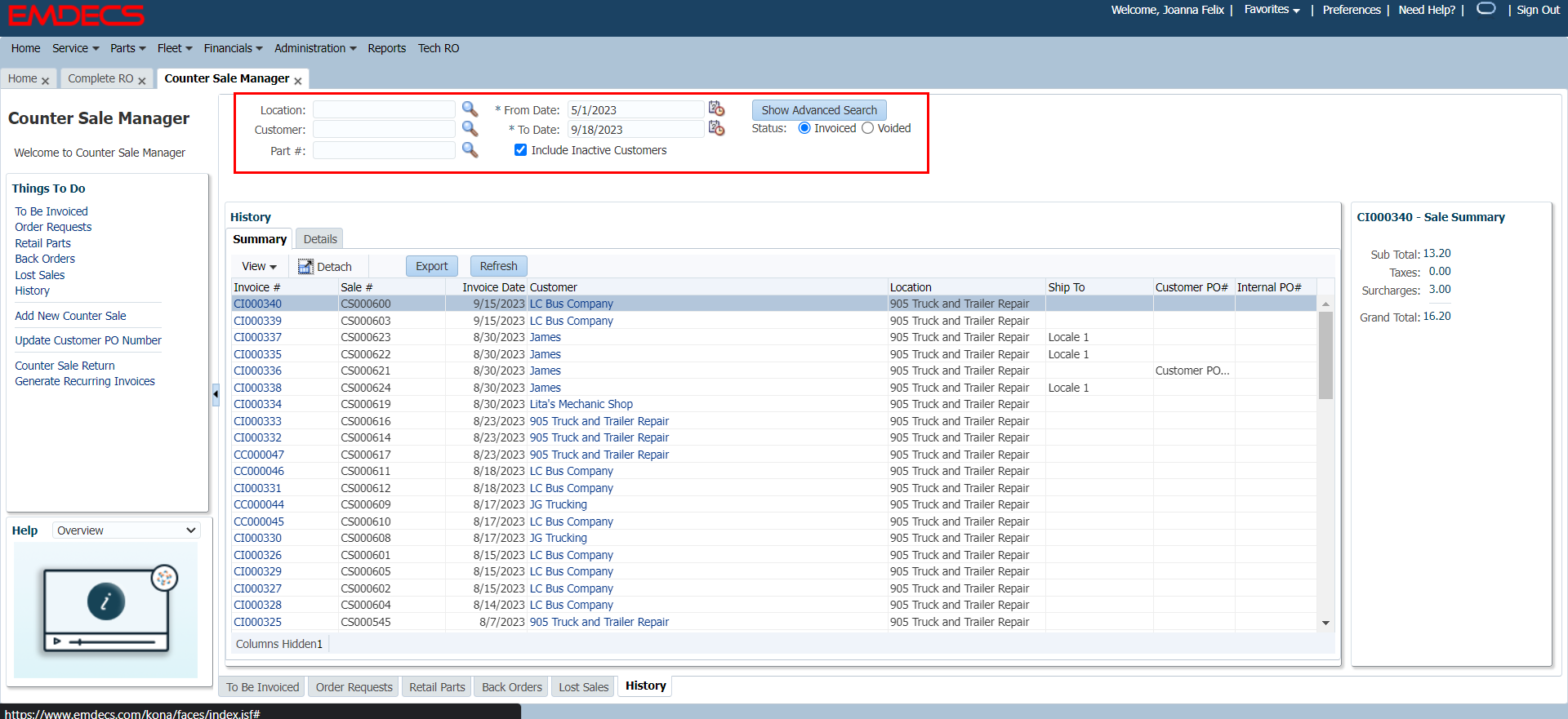The height and width of the screenshot is (719, 1568).
Task: Click the EMDECS logo
Action: pos(76,15)
